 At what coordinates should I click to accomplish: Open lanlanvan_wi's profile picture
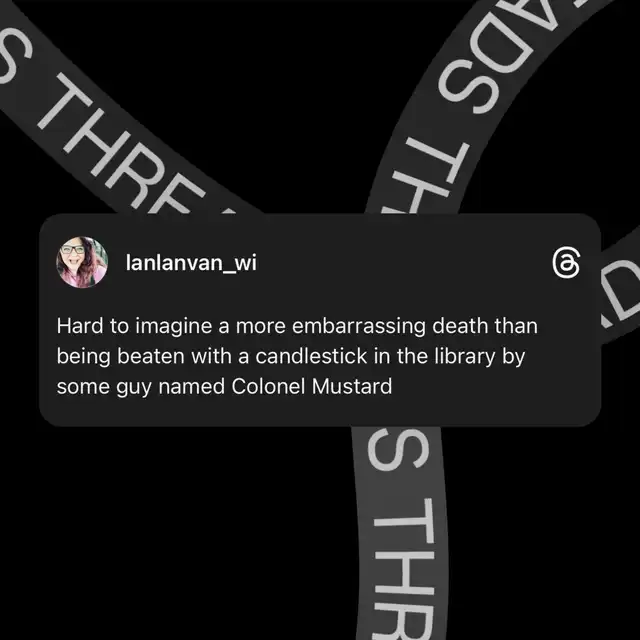pos(82,262)
